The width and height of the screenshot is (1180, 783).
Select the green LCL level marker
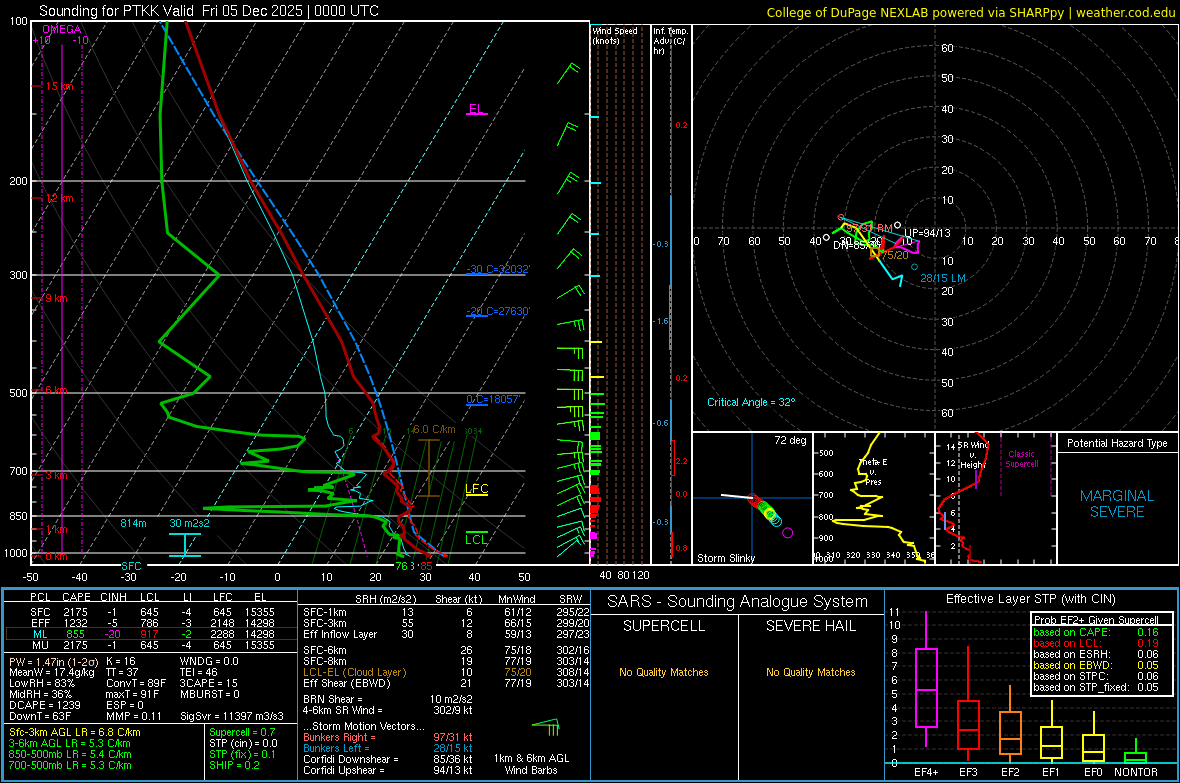click(x=476, y=538)
